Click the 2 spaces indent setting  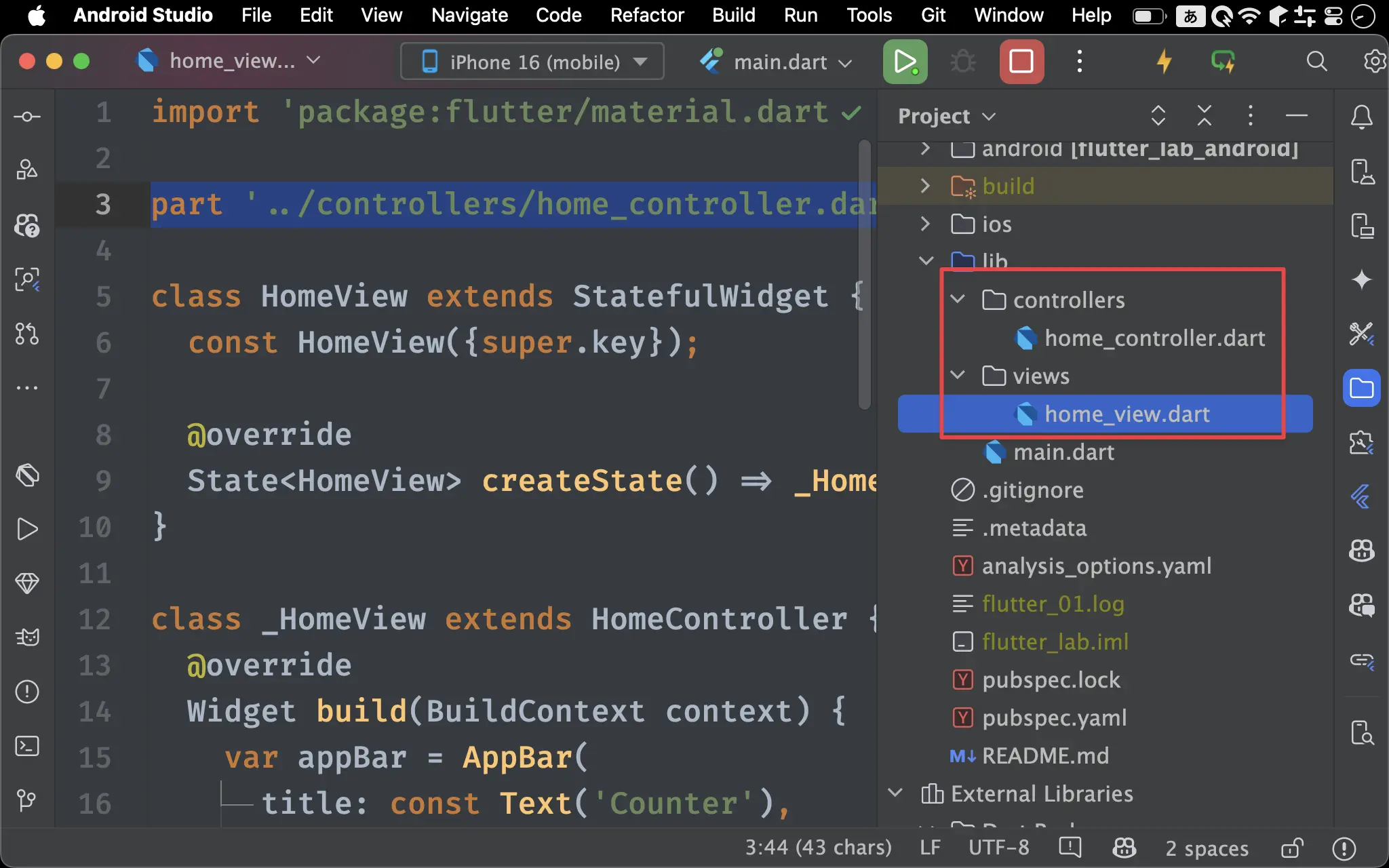point(1207,848)
